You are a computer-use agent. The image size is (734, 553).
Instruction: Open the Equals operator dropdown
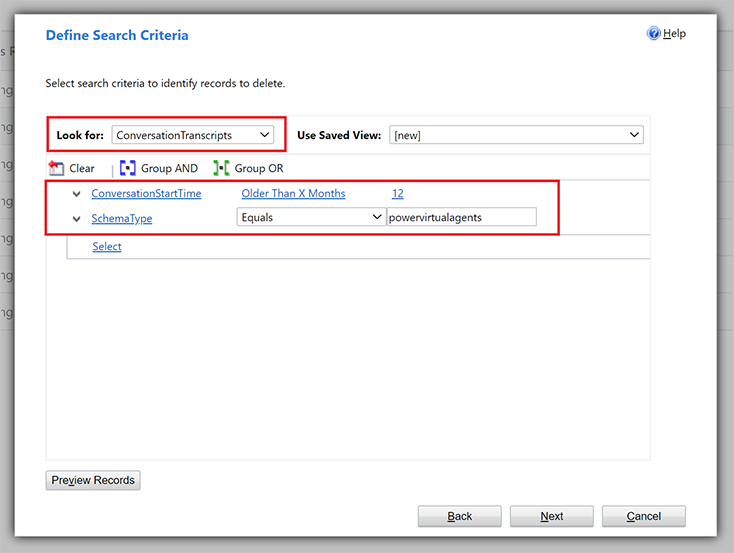[311, 217]
